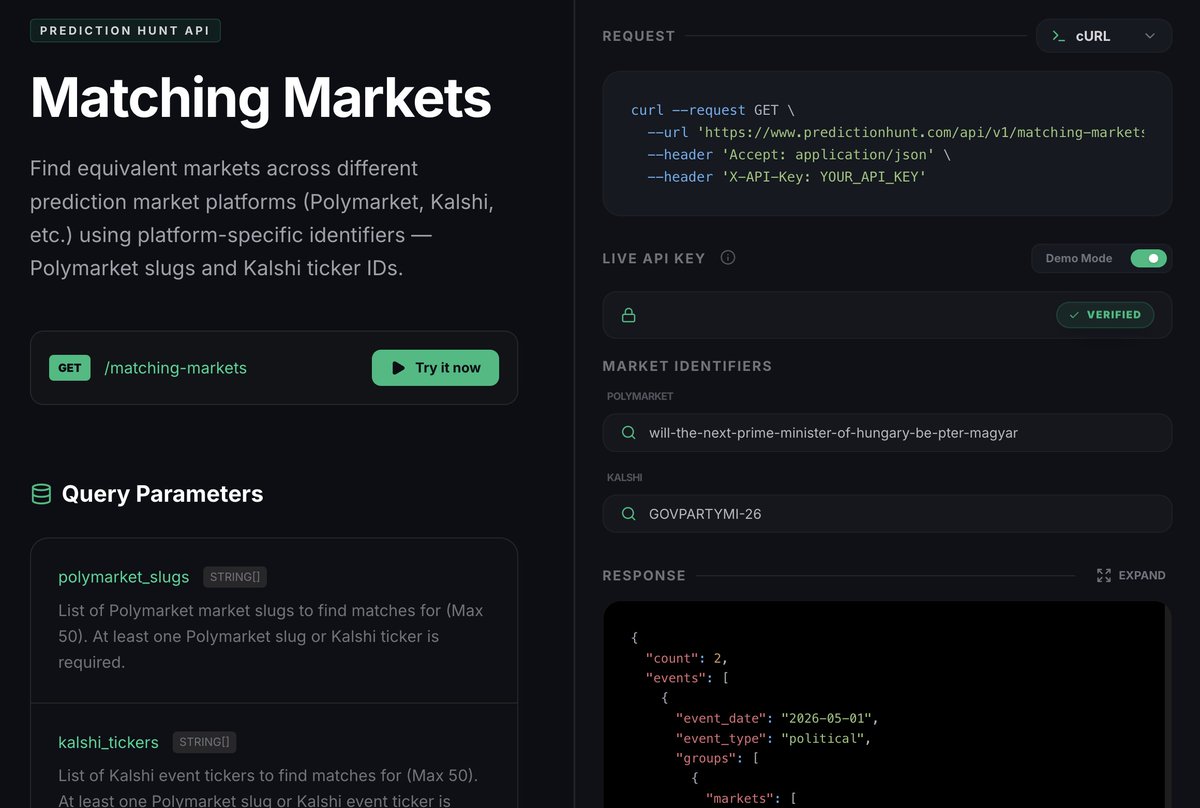Click the Live API Key info icon
1200x808 pixels.
click(x=728, y=258)
